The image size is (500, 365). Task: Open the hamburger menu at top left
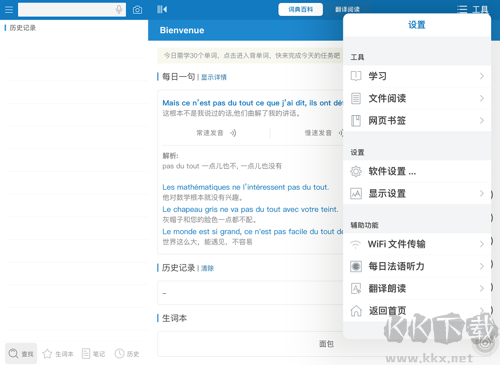click(x=9, y=10)
